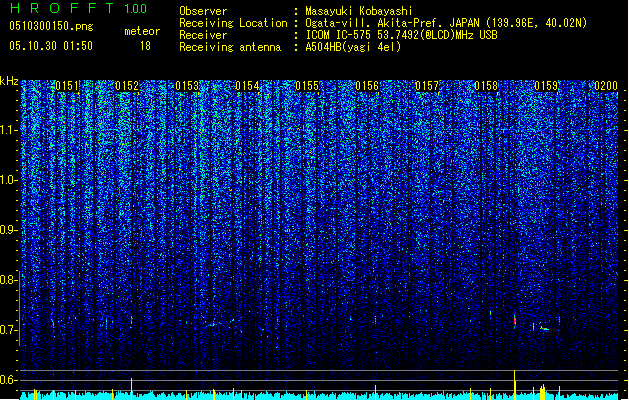Click the 1.0 kHz axis label
Screen dimensions: 629x400
(x=8, y=180)
